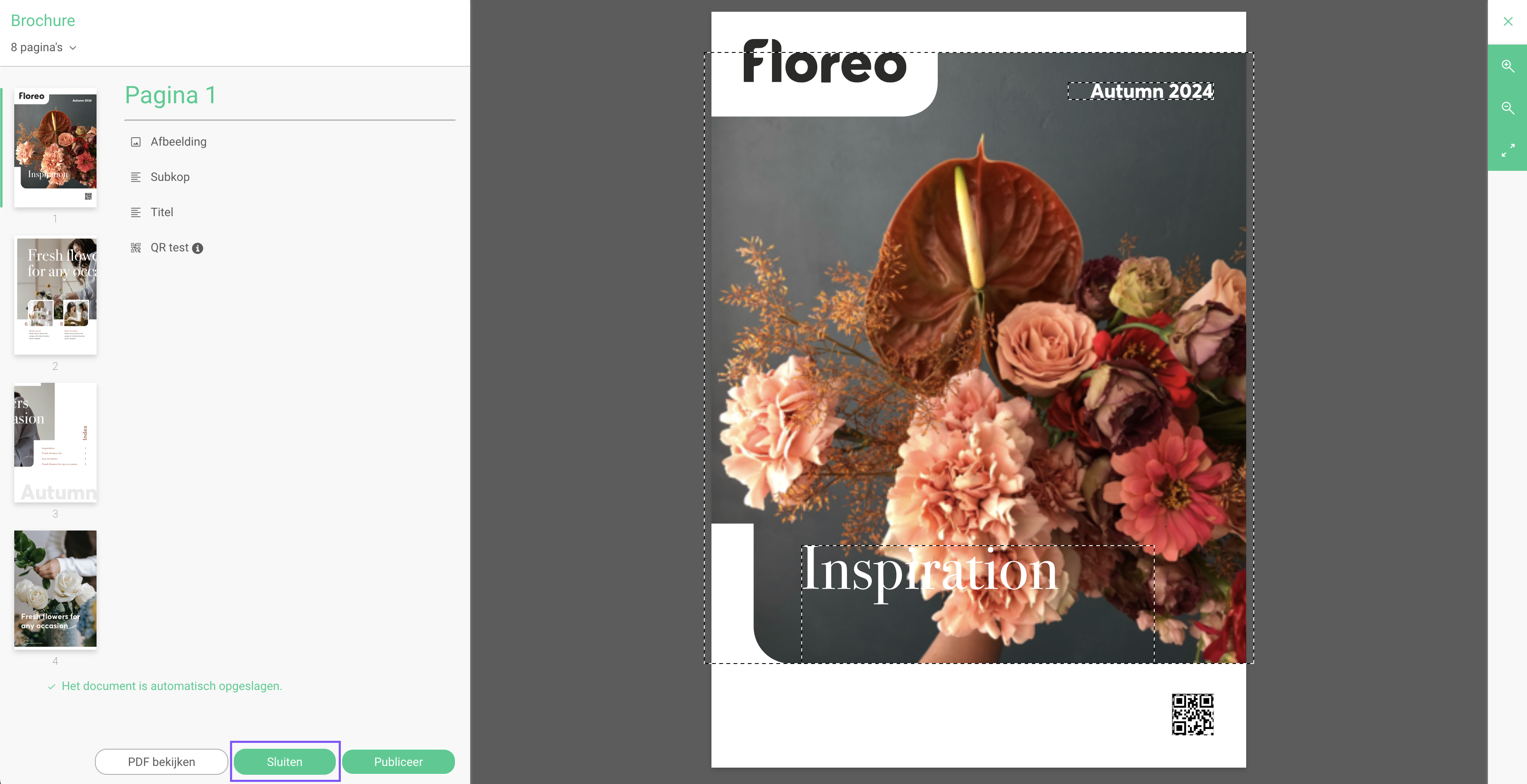Click the Sluiten button

tap(285, 761)
